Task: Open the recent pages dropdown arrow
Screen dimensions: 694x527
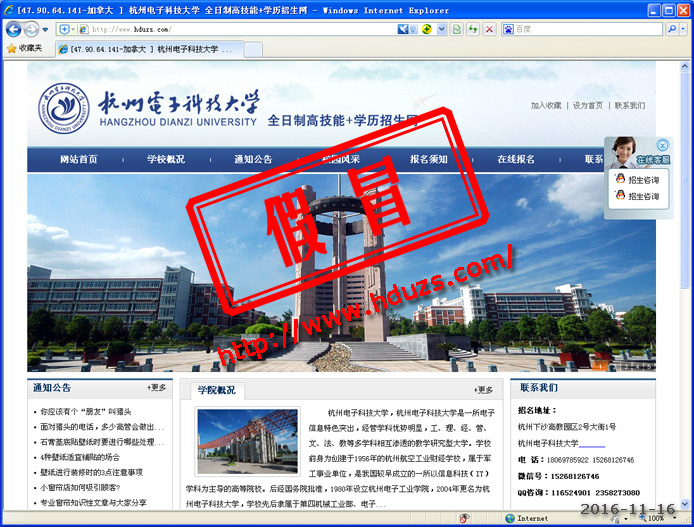Action: coord(45,30)
